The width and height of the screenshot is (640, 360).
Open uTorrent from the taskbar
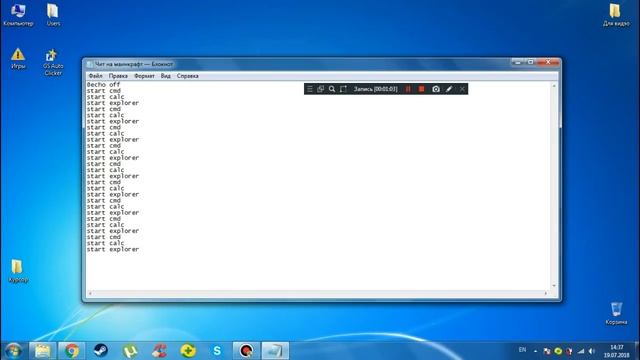click(130, 351)
